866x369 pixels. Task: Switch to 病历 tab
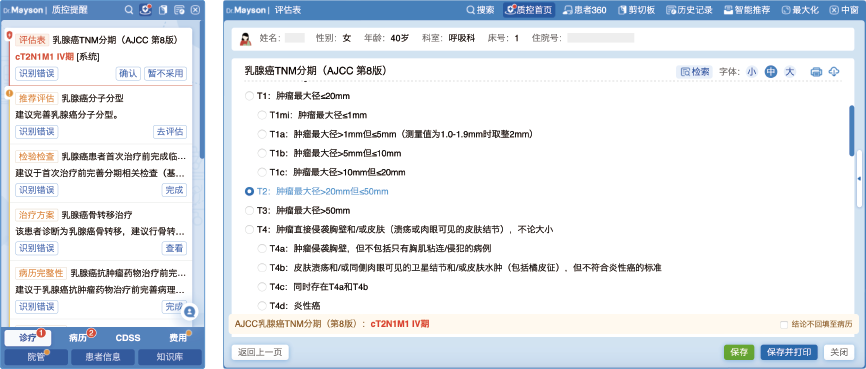pos(78,338)
